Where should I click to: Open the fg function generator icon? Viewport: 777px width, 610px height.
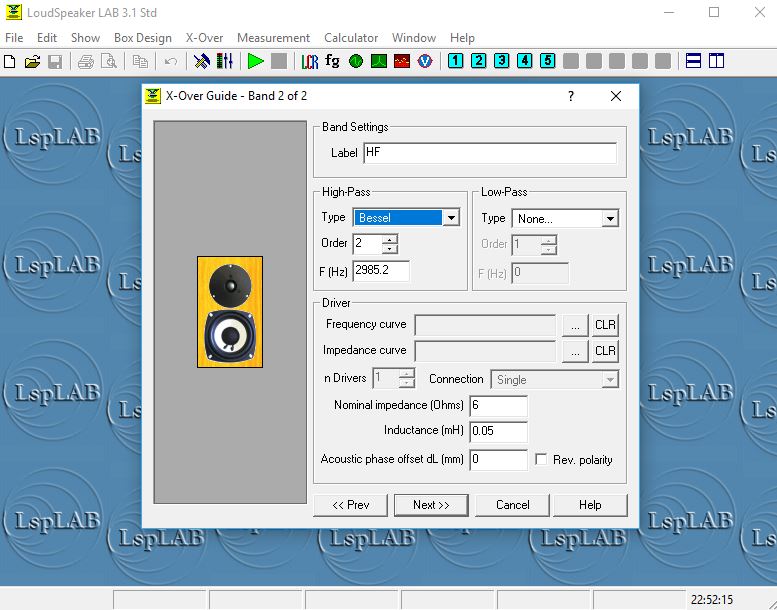[333, 61]
